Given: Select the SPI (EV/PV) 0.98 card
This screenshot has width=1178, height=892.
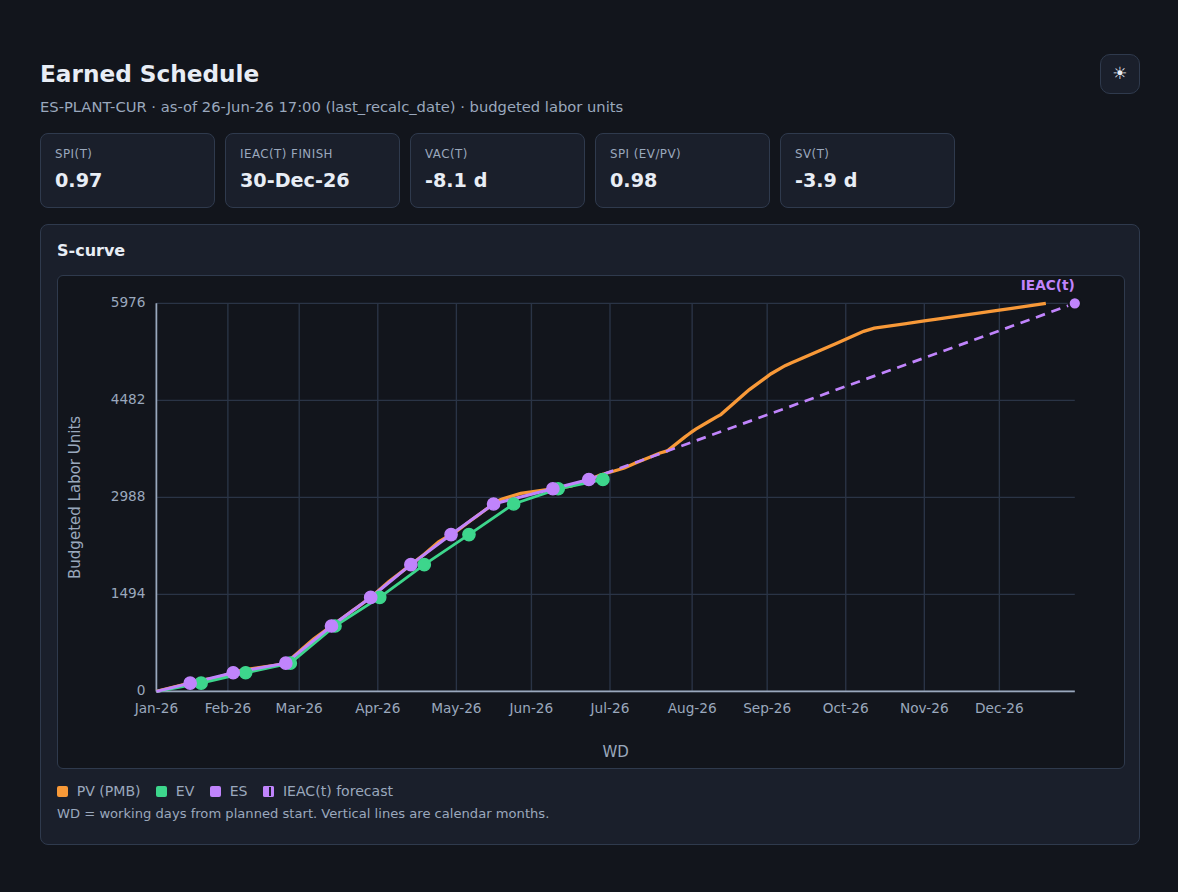Looking at the screenshot, I should click(682, 171).
